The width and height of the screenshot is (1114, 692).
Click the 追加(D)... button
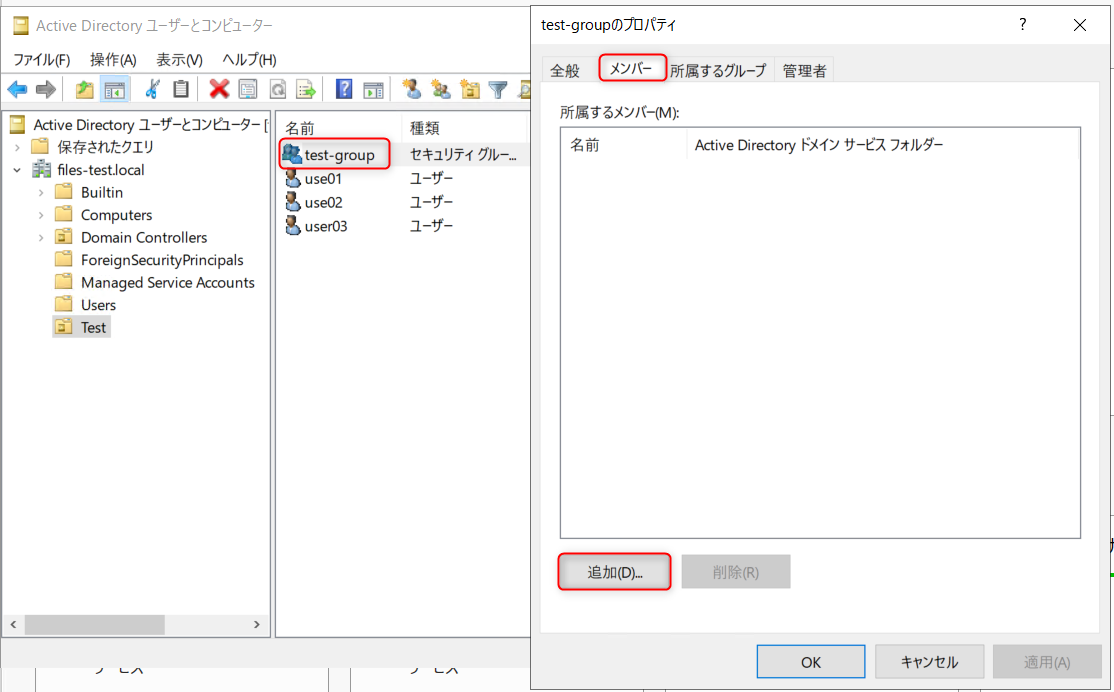(x=614, y=572)
